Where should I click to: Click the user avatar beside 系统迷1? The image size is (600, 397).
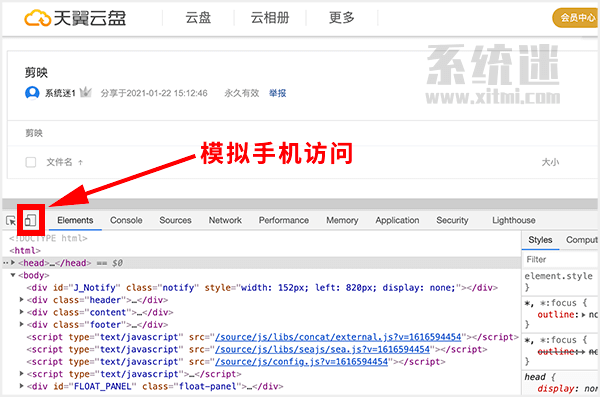[x=32, y=93]
